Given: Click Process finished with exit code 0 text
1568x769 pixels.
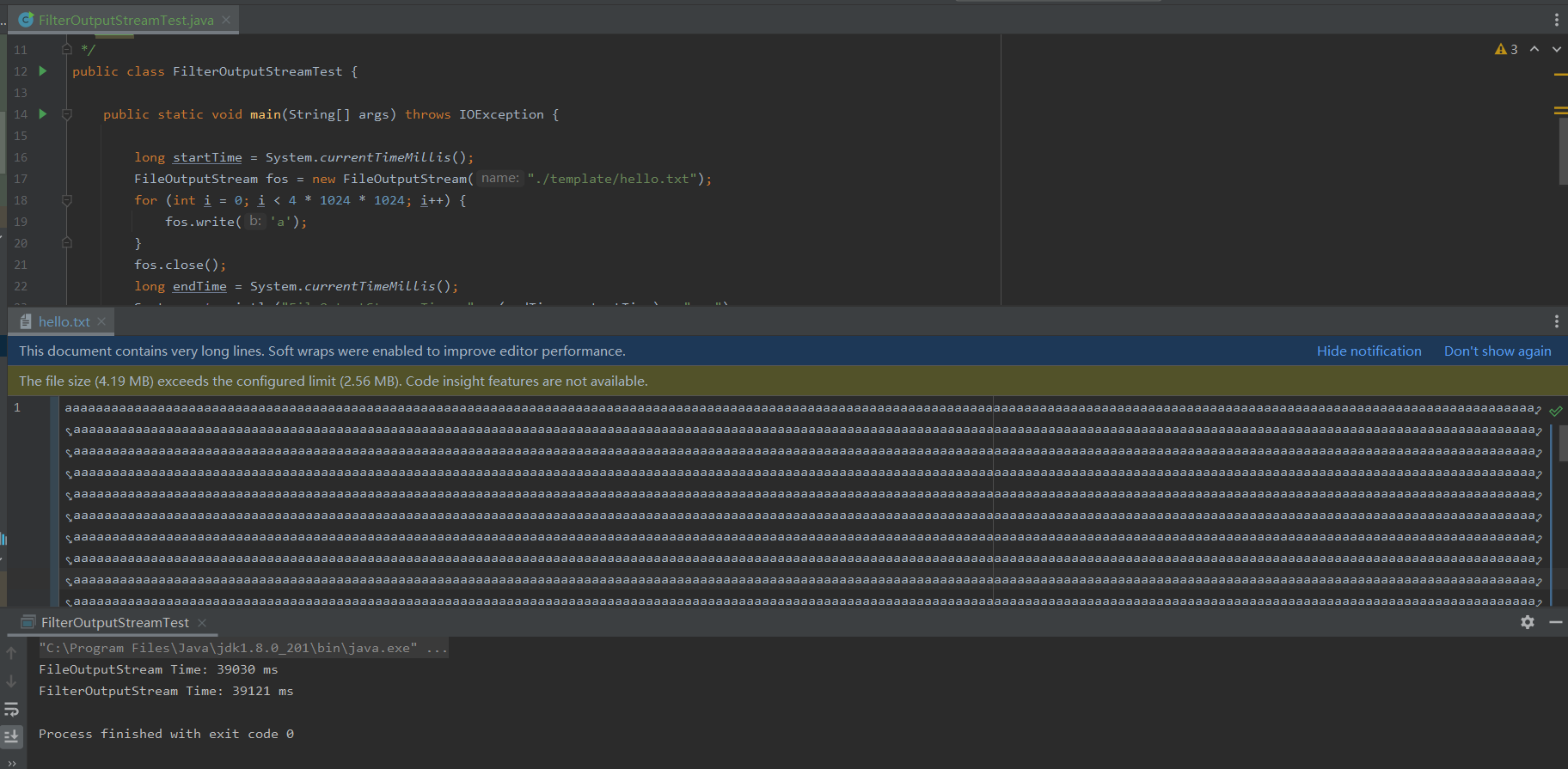Looking at the screenshot, I should tap(166, 734).
